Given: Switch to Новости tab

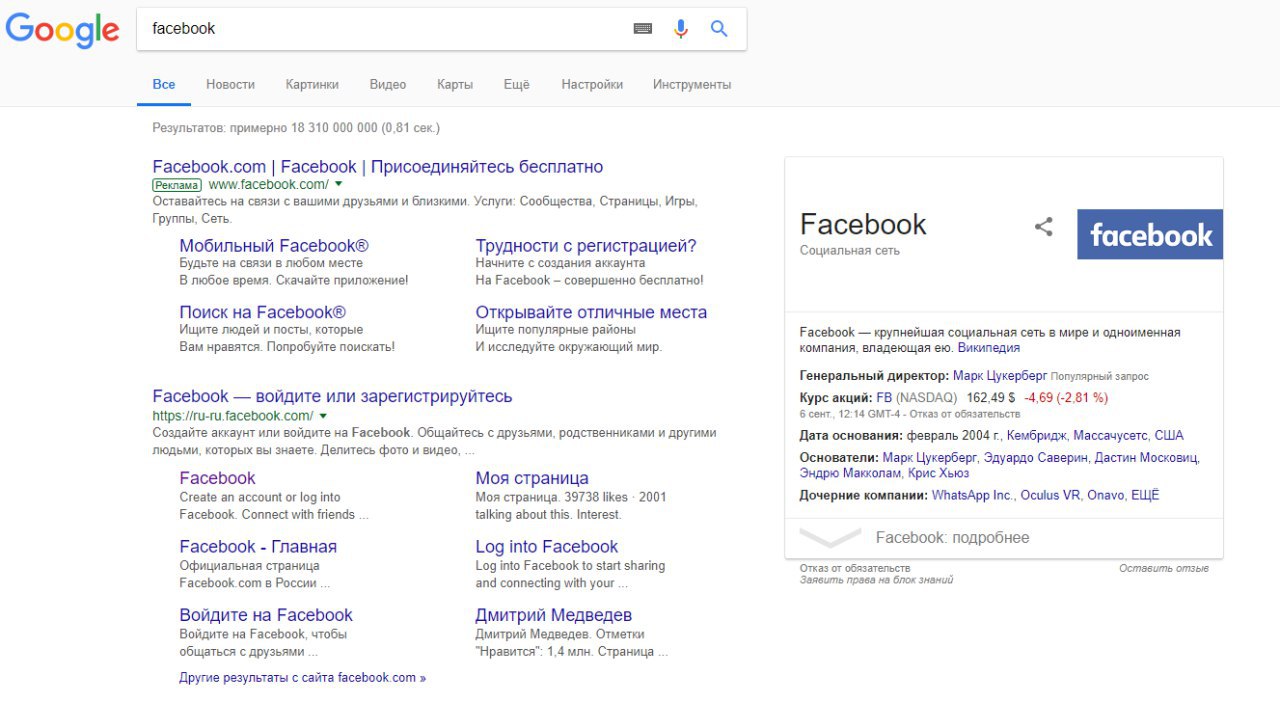Looking at the screenshot, I should (x=231, y=85).
